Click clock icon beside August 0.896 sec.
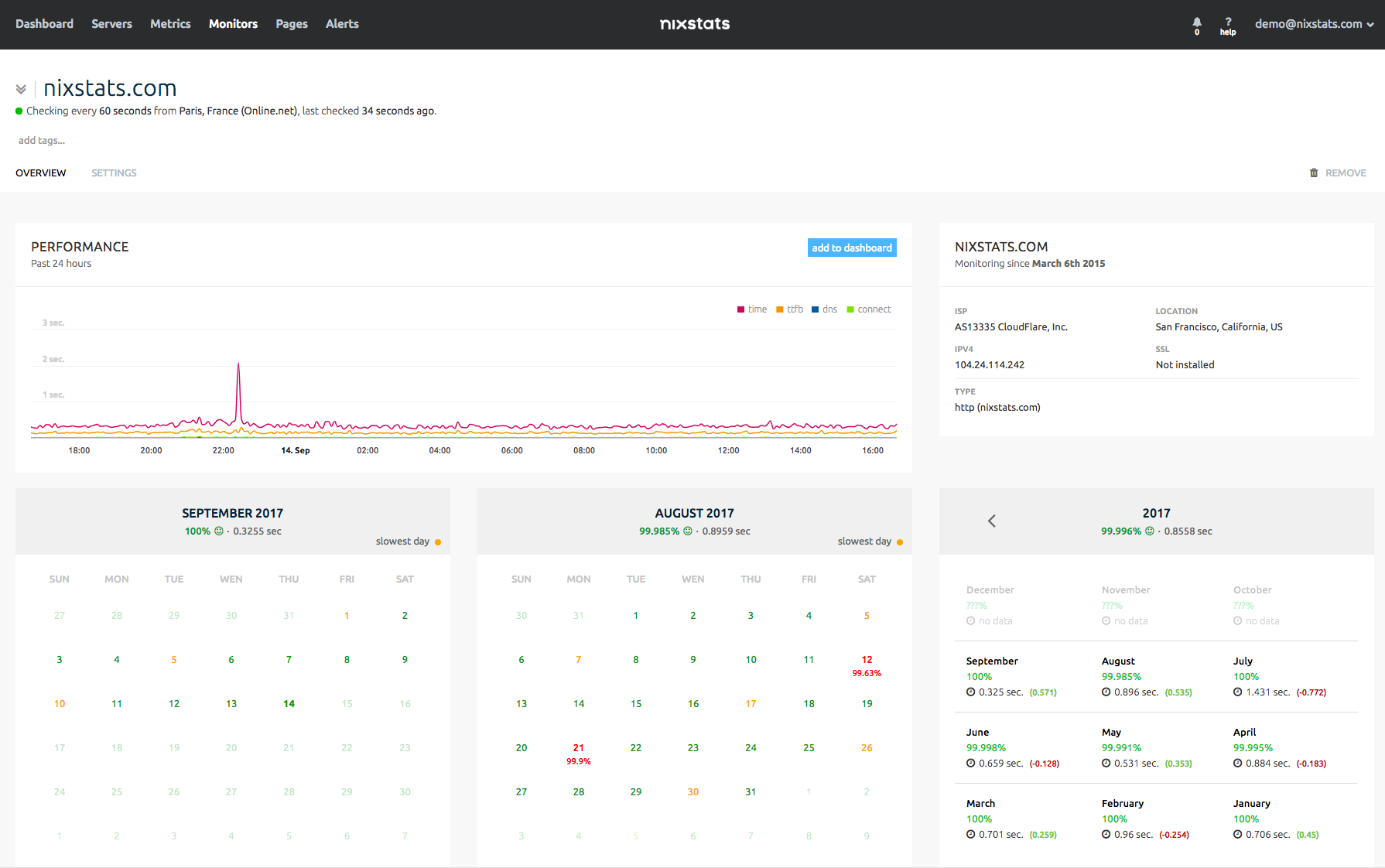The height and width of the screenshot is (868, 1385). [1106, 692]
